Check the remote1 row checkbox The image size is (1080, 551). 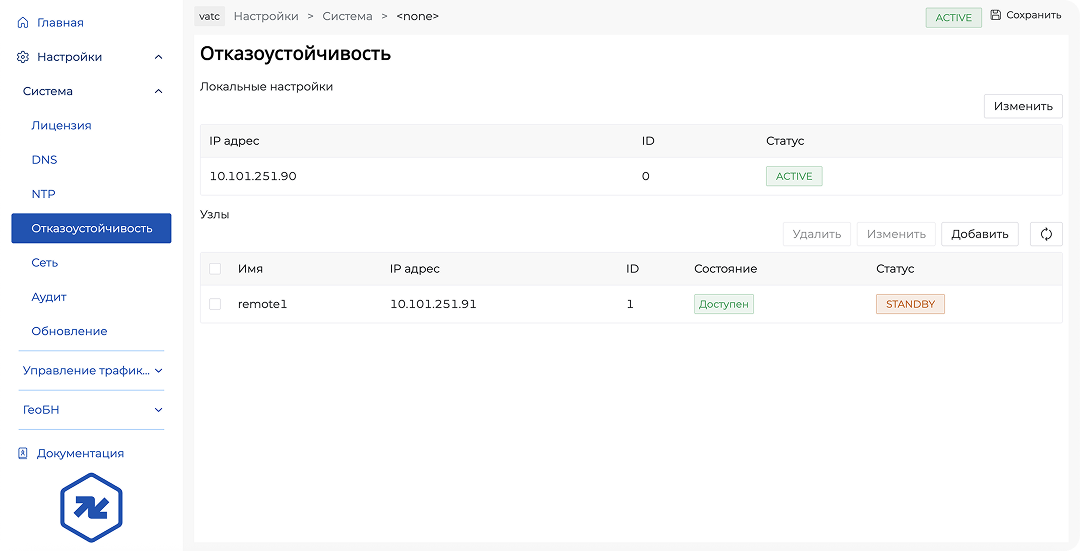click(215, 304)
